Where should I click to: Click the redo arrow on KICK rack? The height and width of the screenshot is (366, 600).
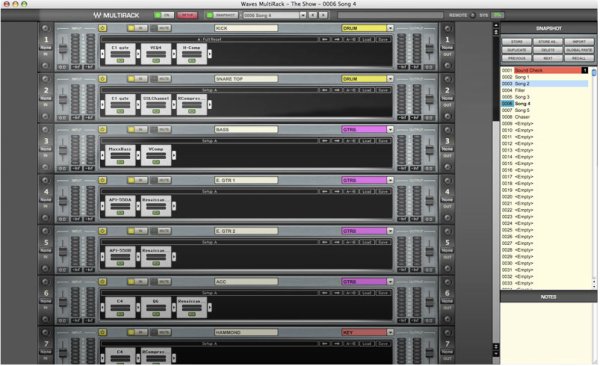point(337,39)
